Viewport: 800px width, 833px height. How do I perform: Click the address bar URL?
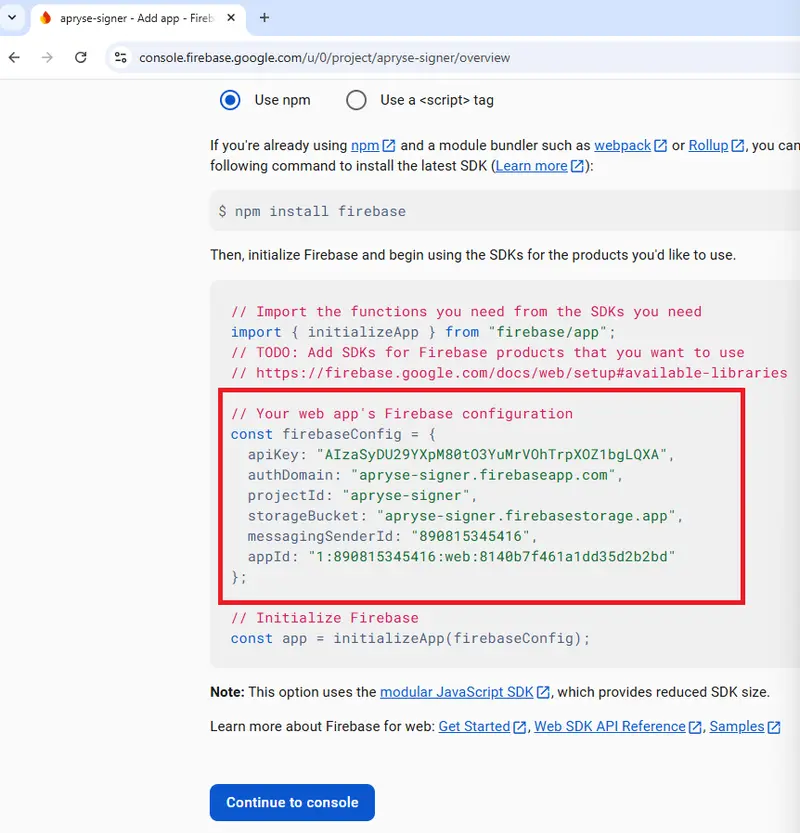(x=325, y=57)
